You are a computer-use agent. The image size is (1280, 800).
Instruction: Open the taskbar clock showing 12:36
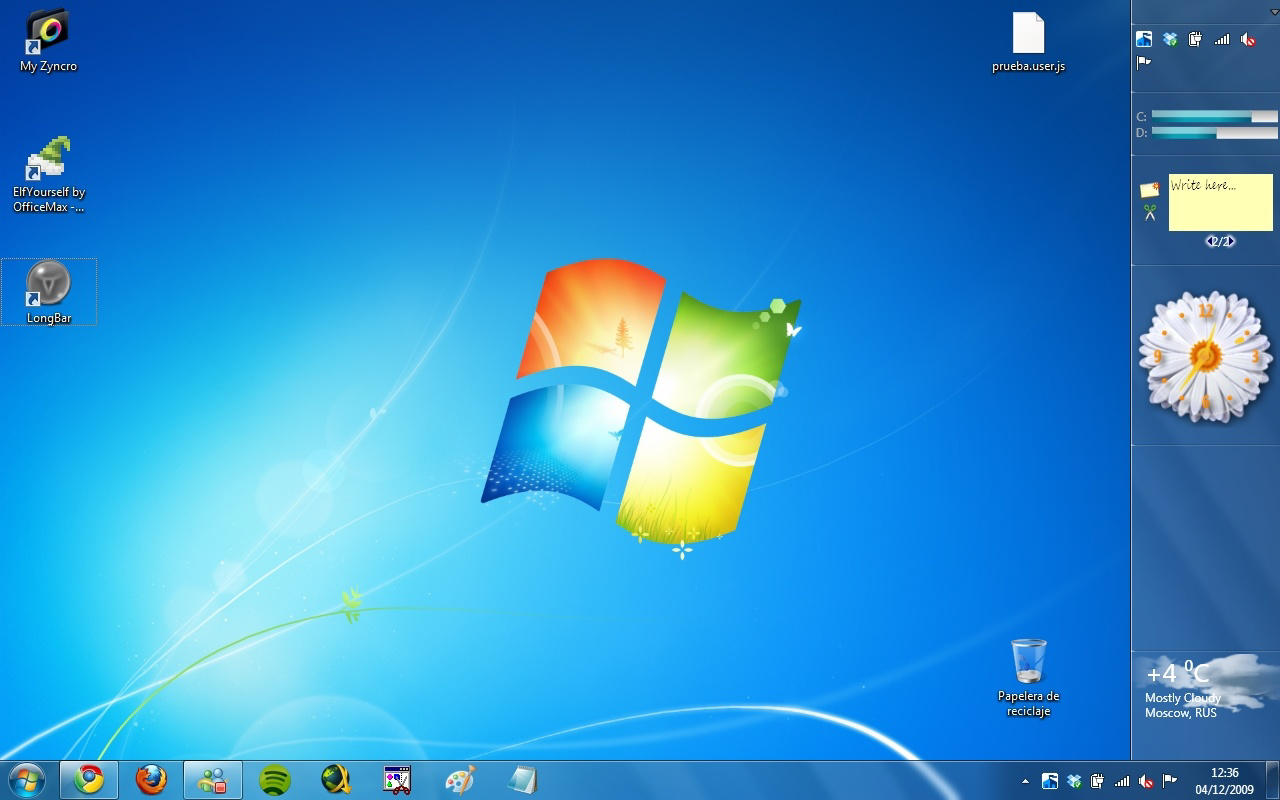tap(1224, 780)
